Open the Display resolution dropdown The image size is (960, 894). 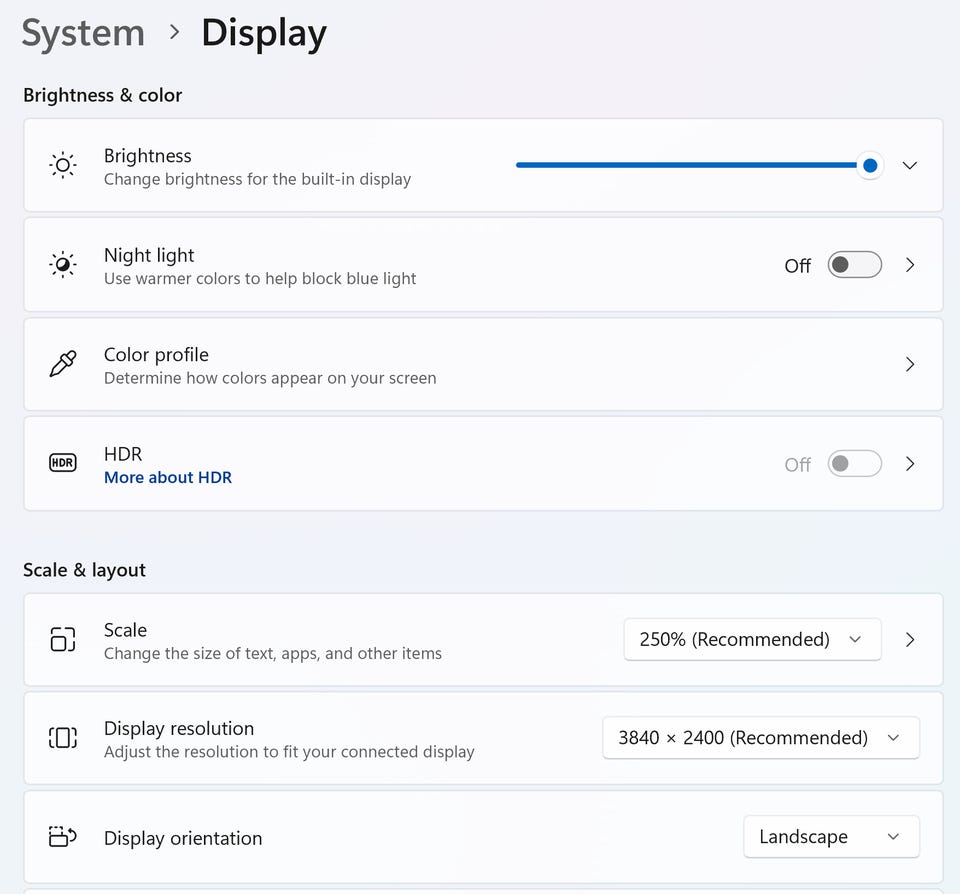coord(760,738)
